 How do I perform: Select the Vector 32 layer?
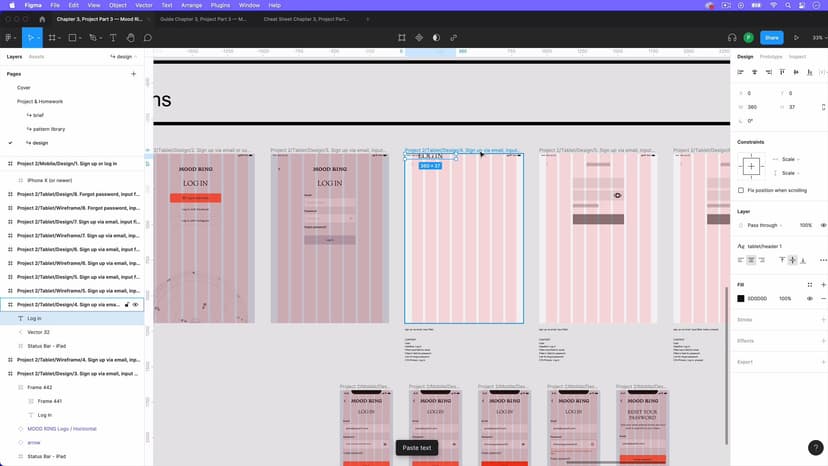38,332
